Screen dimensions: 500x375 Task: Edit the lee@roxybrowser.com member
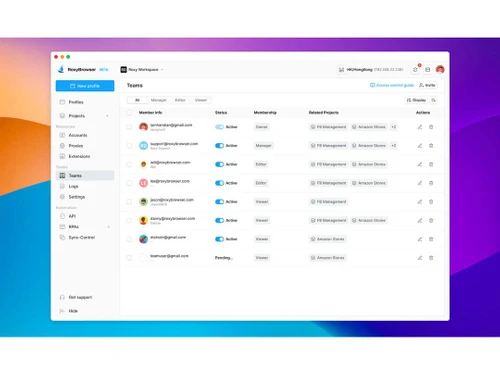[x=420, y=183]
